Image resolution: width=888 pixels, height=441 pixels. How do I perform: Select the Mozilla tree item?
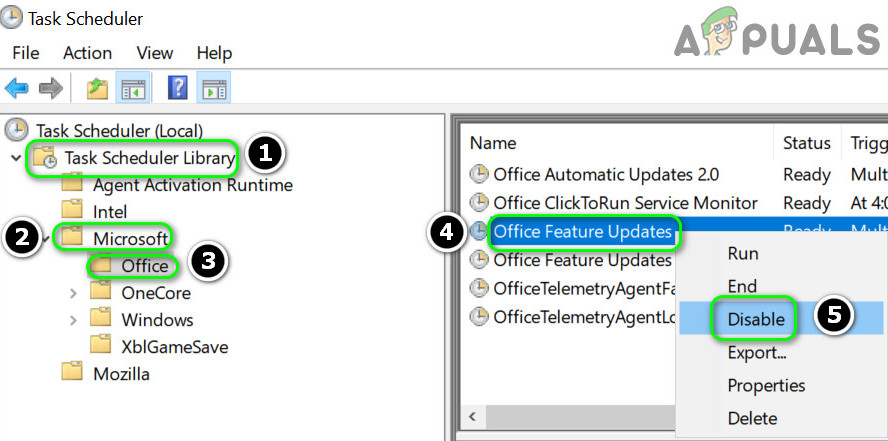(x=122, y=374)
